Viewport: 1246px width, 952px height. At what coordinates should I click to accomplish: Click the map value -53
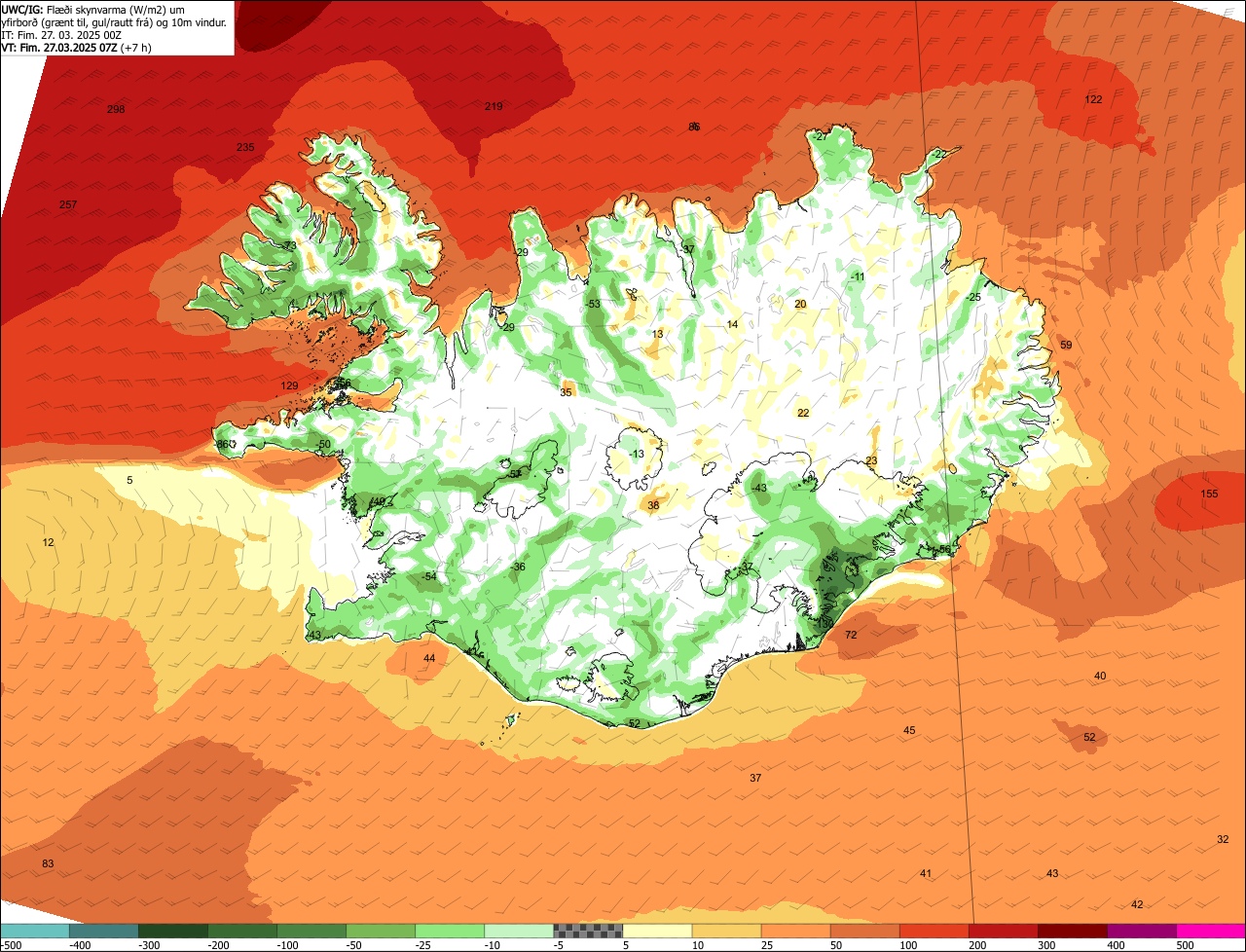pyautogui.click(x=594, y=305)
